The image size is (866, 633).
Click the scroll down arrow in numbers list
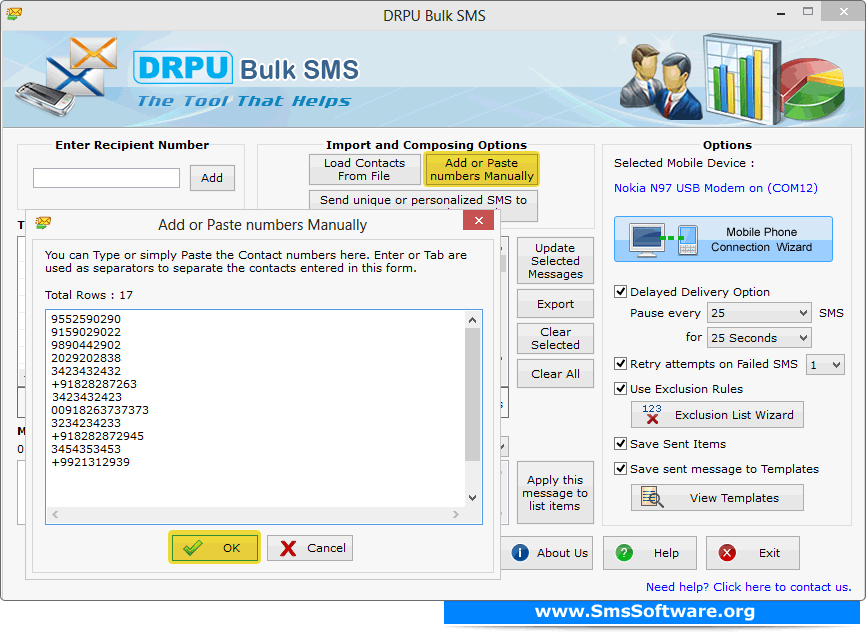pyautogui.click(x=472, y=498)
